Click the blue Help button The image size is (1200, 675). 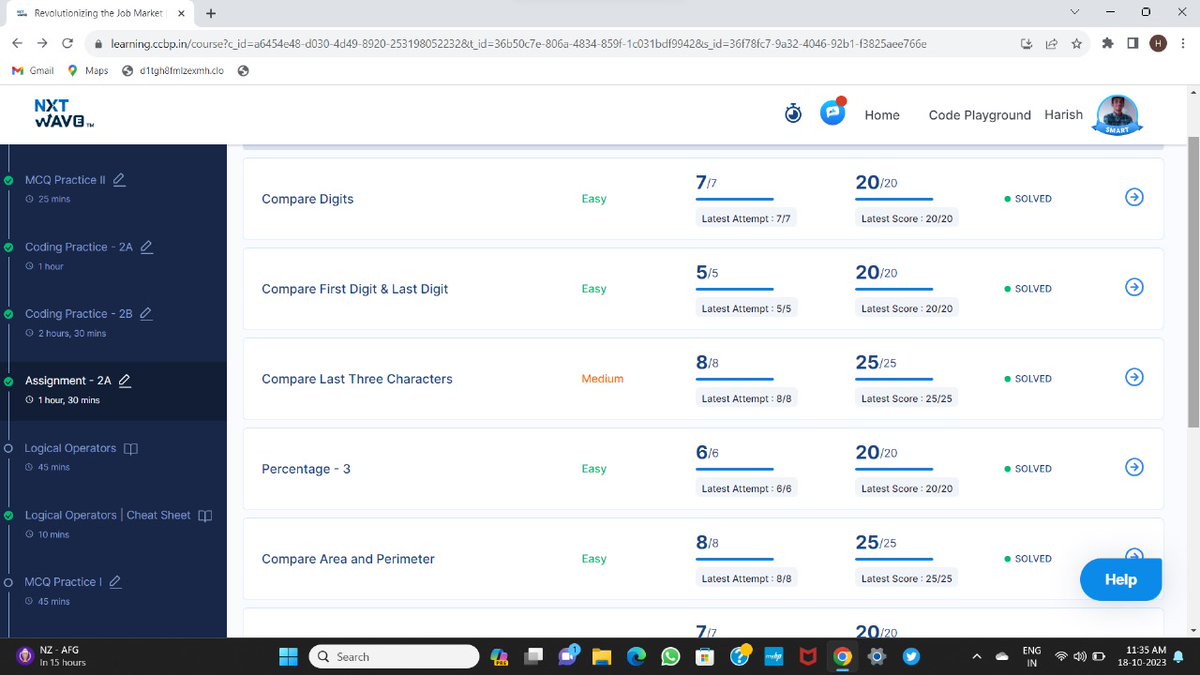[x=1120, y=579]
